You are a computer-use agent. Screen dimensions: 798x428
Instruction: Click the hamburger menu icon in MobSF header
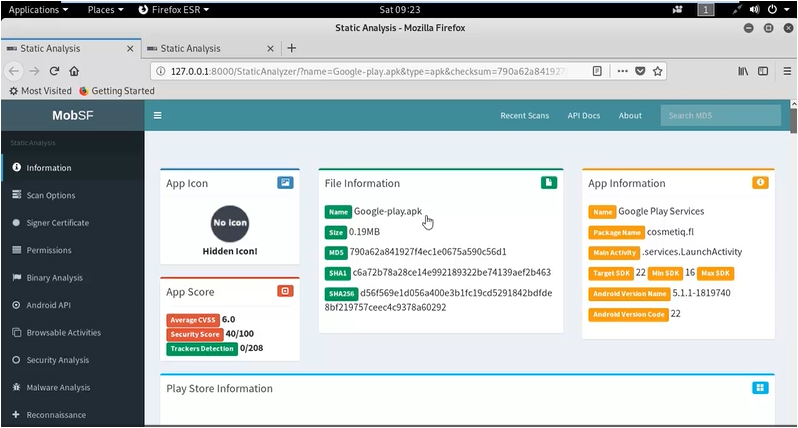[x=157, y=115]
